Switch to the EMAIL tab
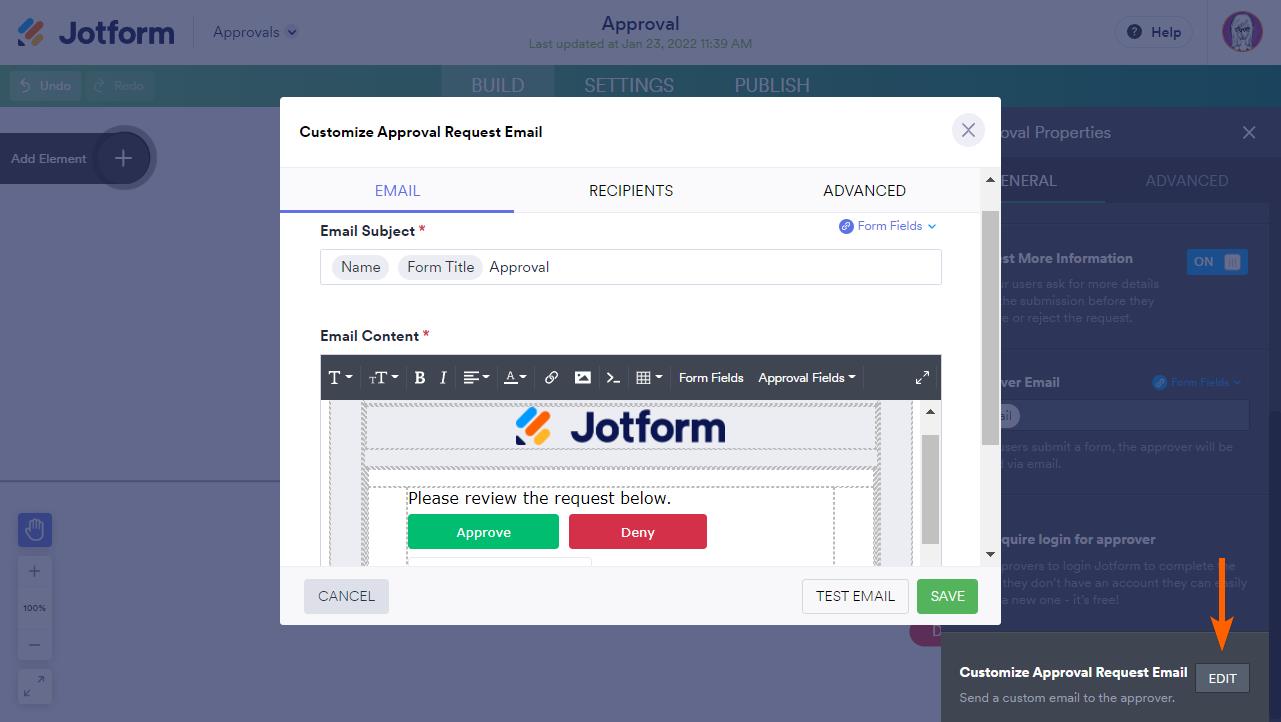Screen dimensions: 1281x722 pos(397,190)
